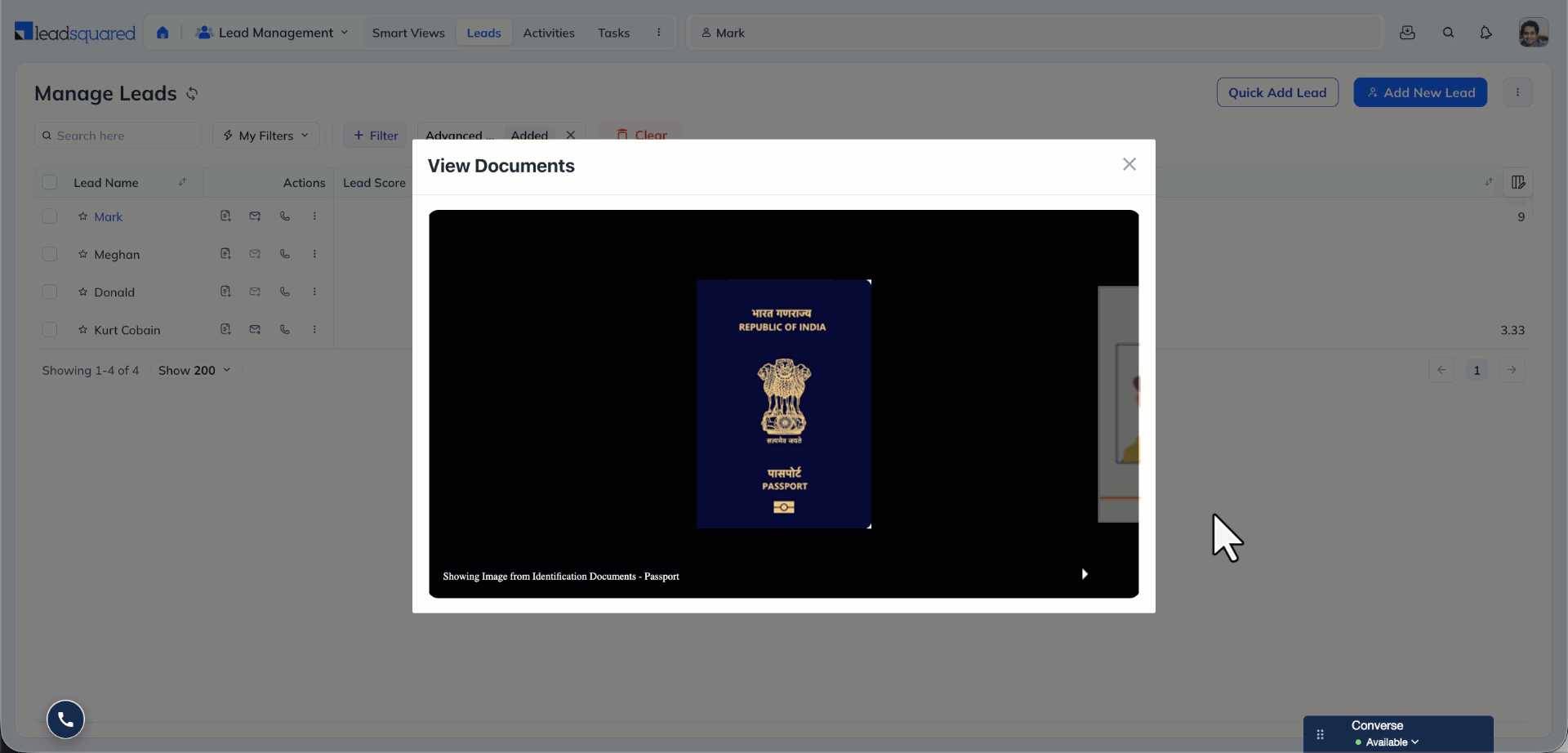Screen dimensions: 1568x753
Task: Tick the checkbox for Mark
Action: (x=50, y=216)
